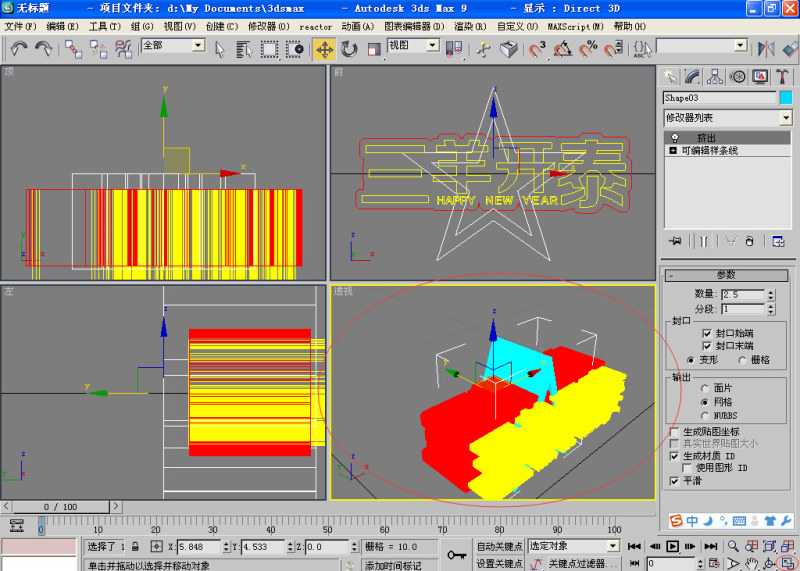Select the Select and Link tool
The width and height of the screenshot is (800, 571).
pos(73,49)
